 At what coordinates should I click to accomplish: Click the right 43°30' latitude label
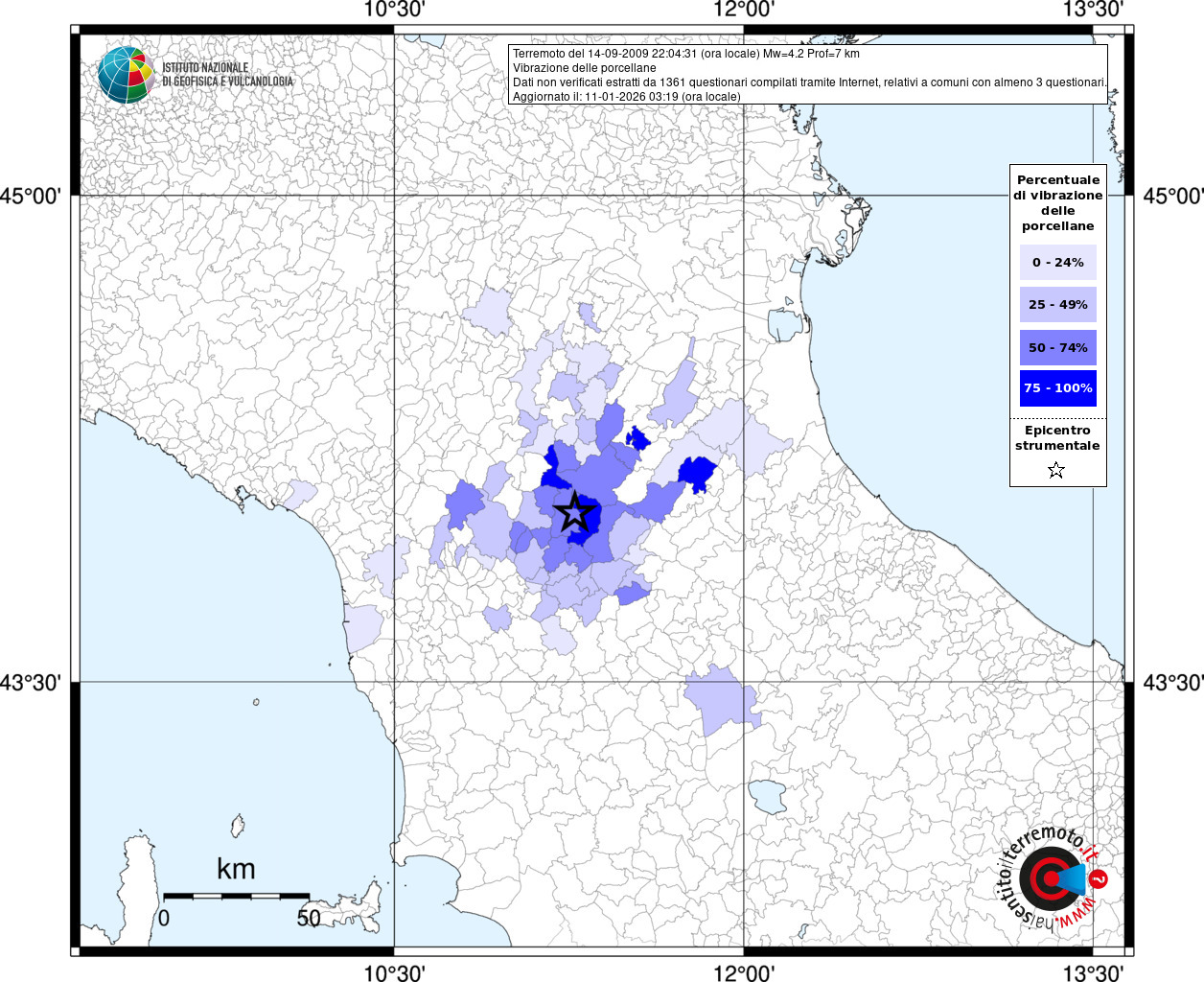click(1173, 683)
